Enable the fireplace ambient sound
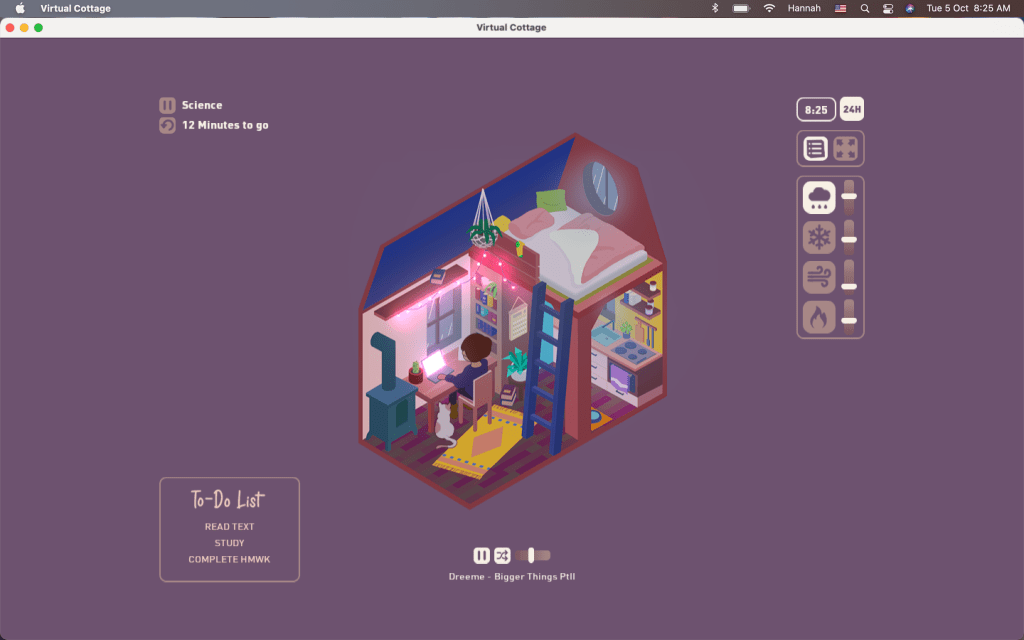1024x640 pixels. click(x=819, y=318)
